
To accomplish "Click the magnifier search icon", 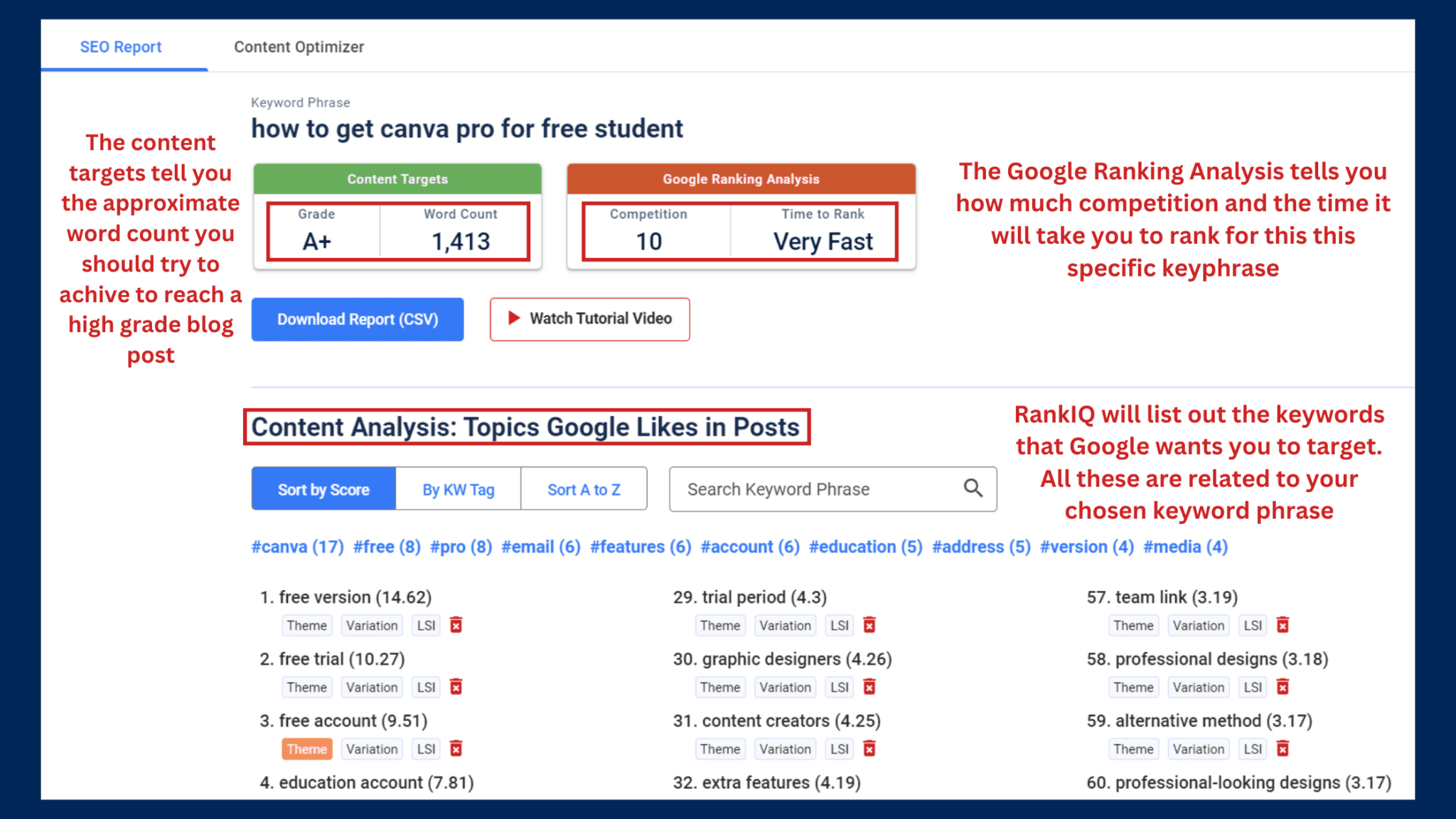I will [973, 488].
